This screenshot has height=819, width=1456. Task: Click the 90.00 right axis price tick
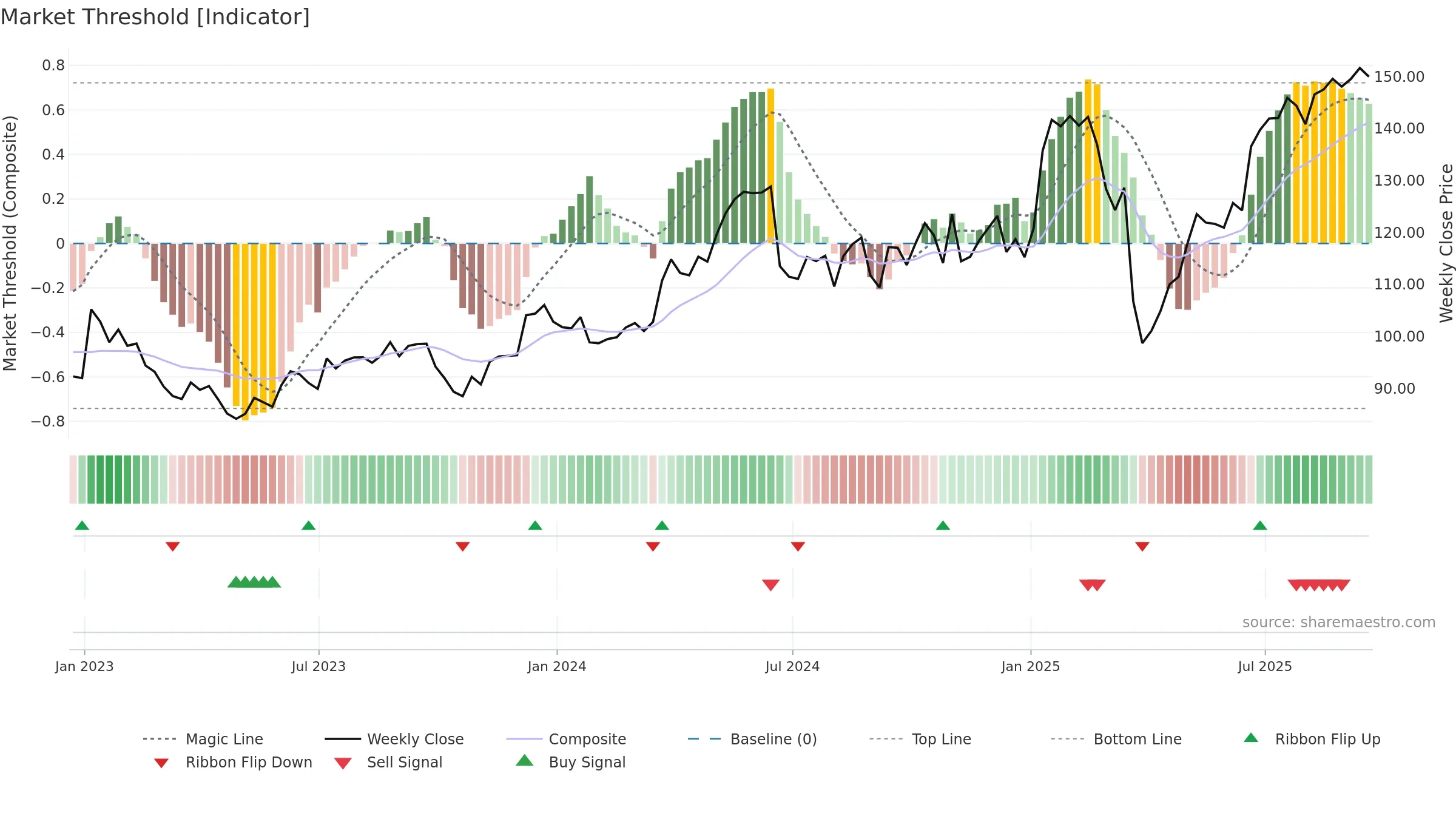click(1394, 389)
